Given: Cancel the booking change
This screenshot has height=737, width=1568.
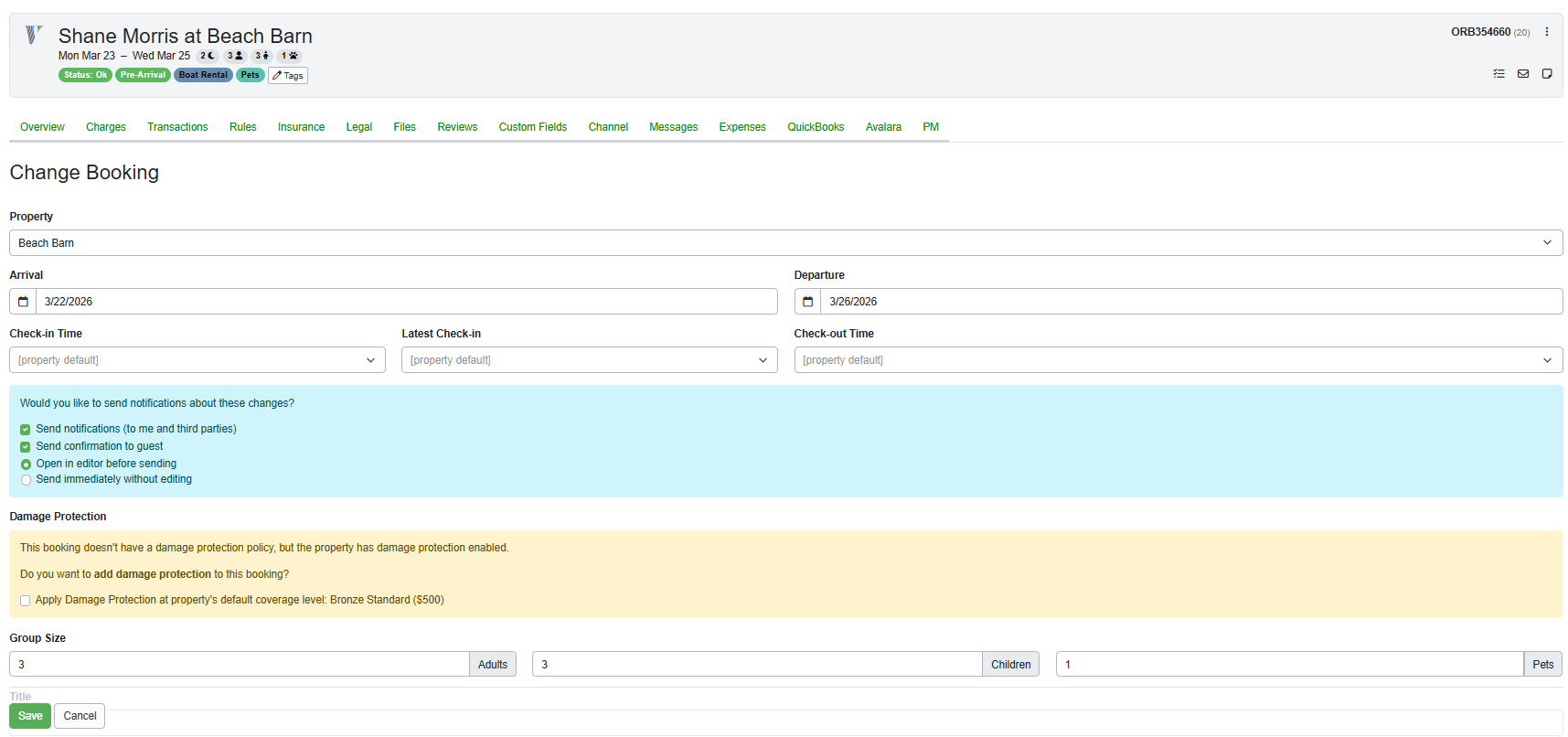Looking at the screenshot, I should coord(80,716).
